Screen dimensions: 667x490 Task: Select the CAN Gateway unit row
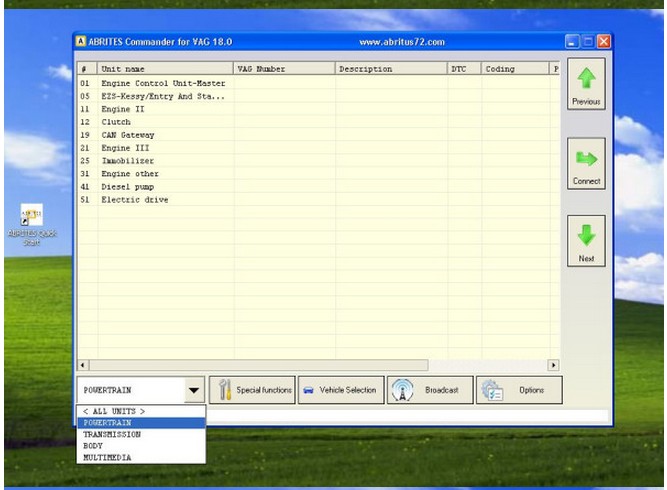click(128, 135)
